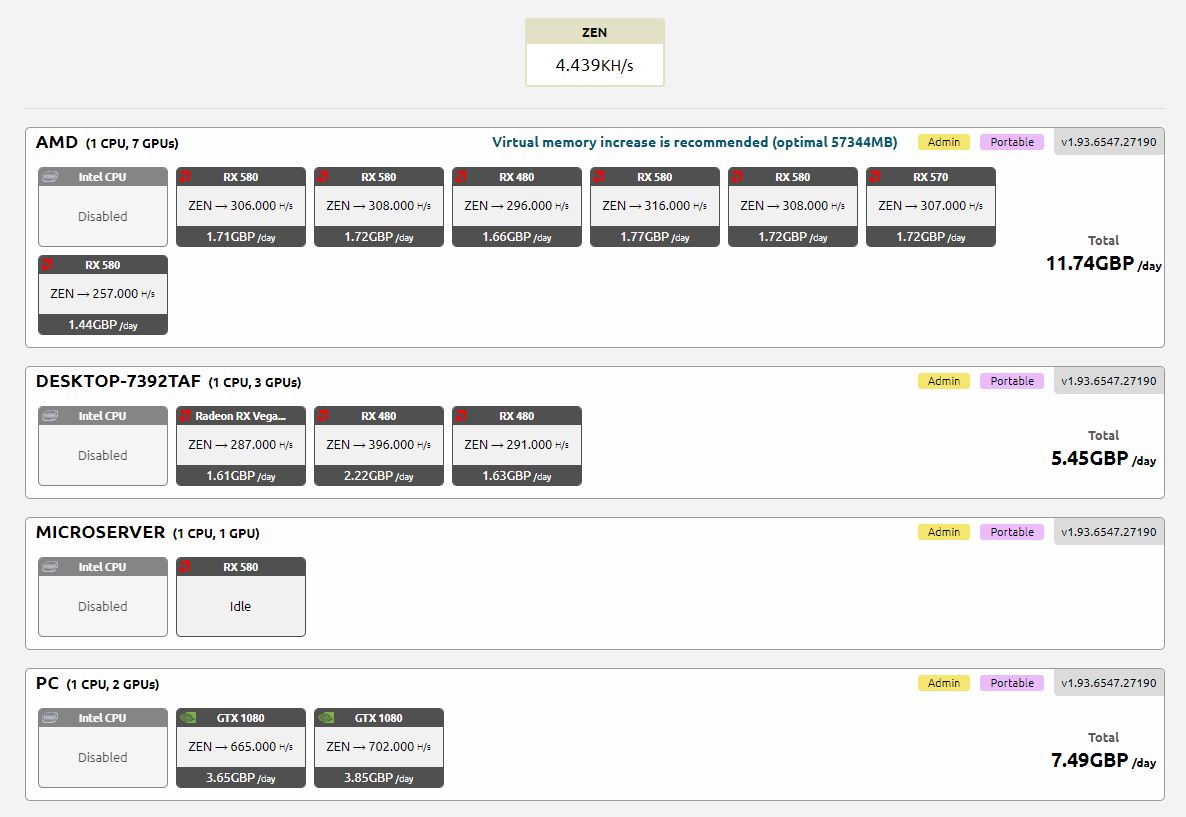The width and height of the screenshot is (1186, 817).
Task: Click AMD logo on RX 480 396.000 H/s card
Action: coord(323,415)
